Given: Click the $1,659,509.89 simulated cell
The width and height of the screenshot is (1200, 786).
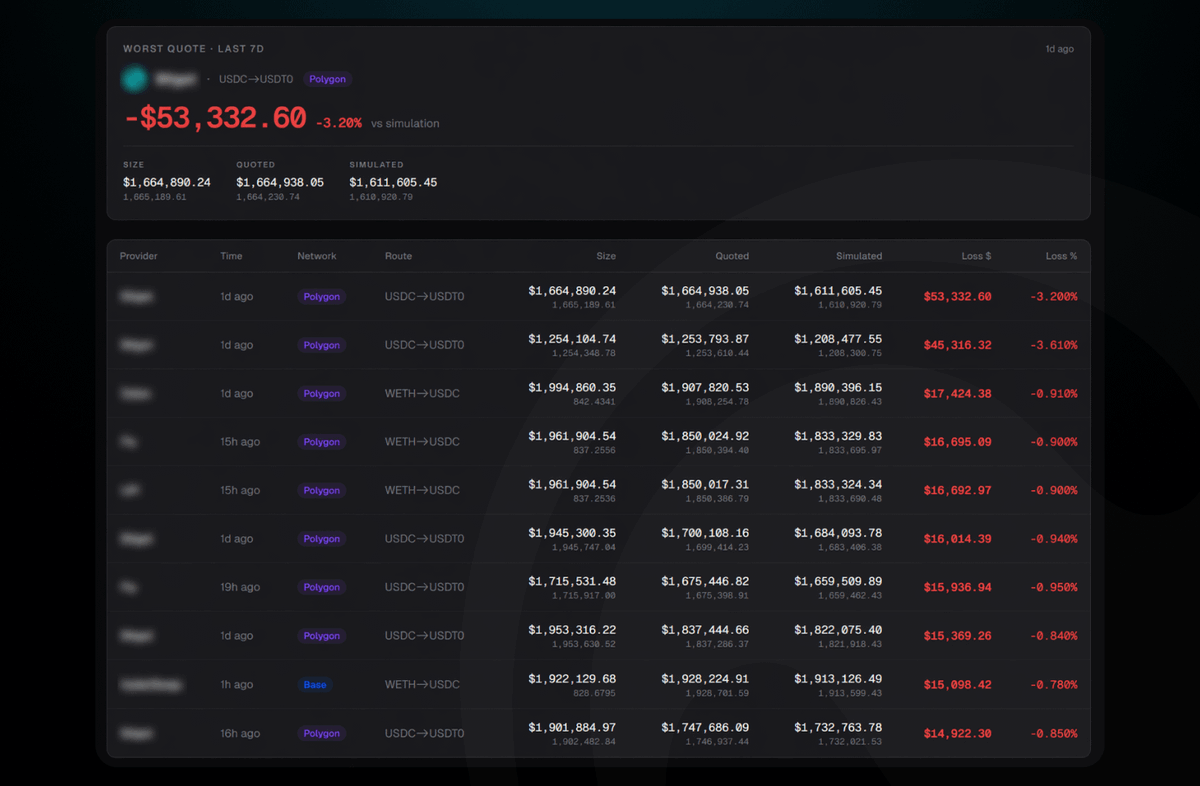Looking at the screenshot, I should point(838,582).
